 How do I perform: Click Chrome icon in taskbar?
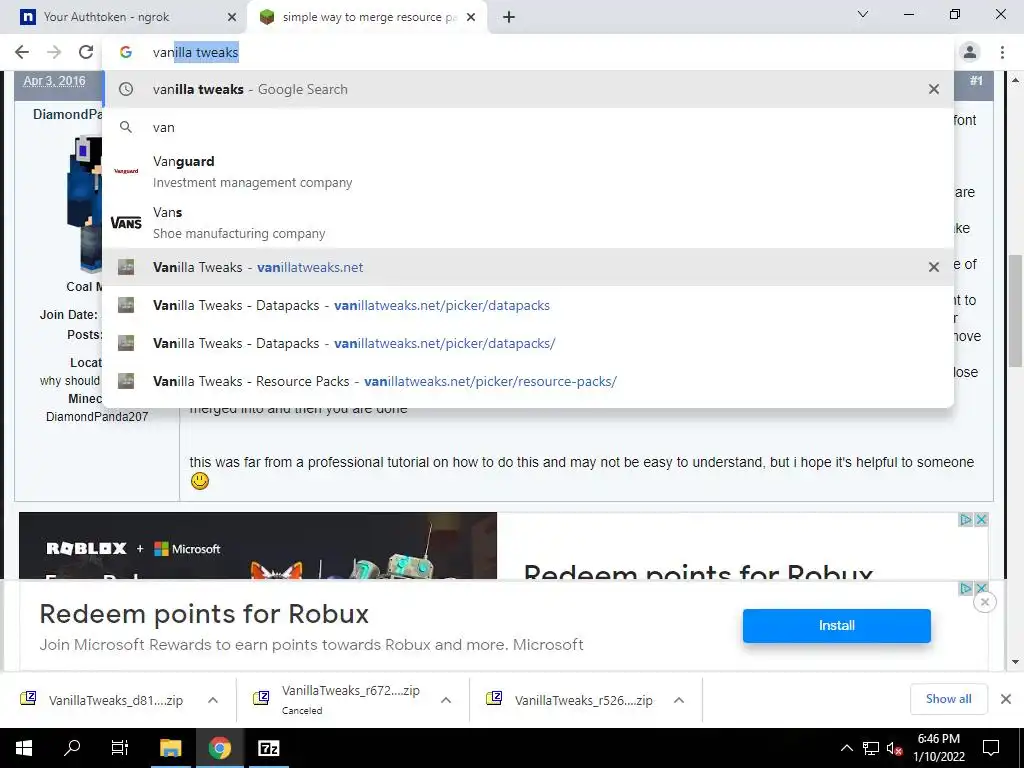pos(219,748)
